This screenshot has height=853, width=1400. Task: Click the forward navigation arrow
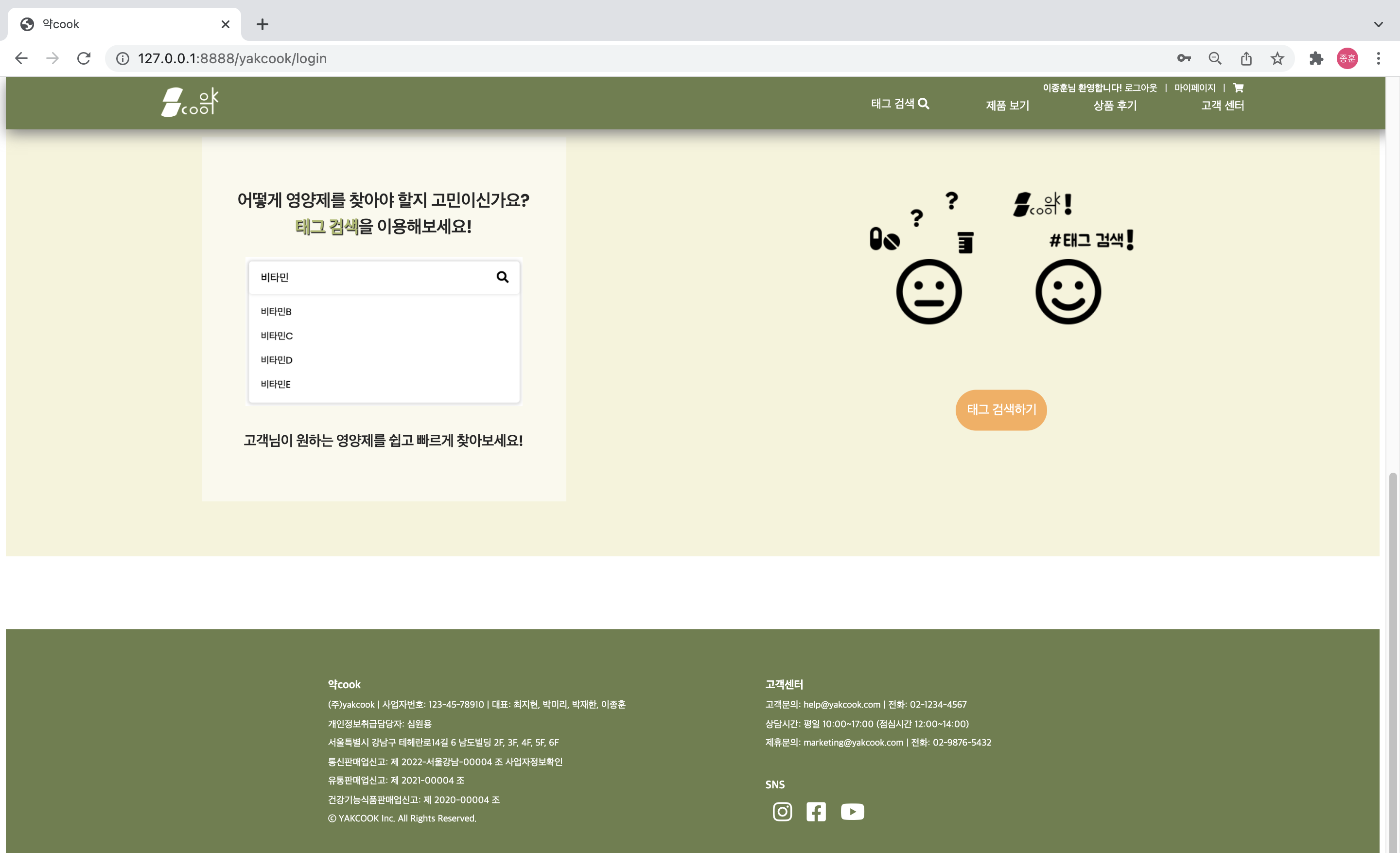point(52,58)
